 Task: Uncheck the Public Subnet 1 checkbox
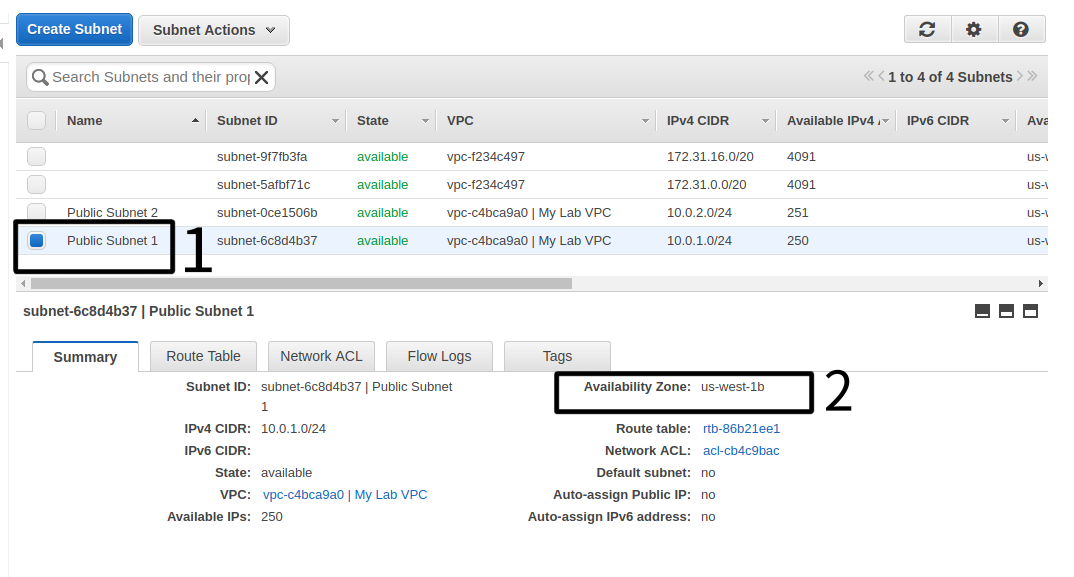tap(36, 240)
